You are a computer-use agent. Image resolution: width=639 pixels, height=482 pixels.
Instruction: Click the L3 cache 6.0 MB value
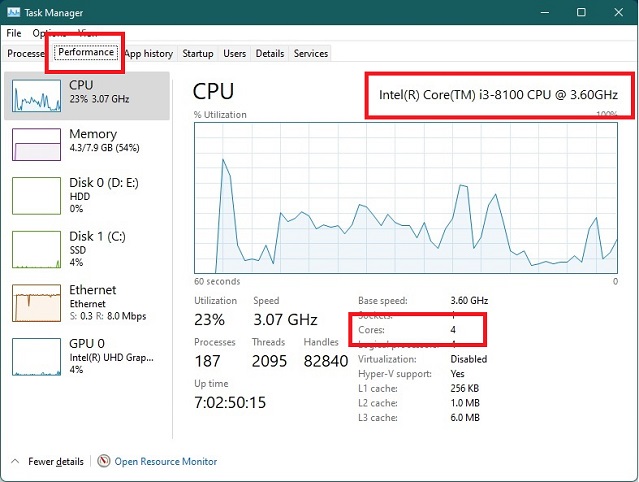click(465, 418)
